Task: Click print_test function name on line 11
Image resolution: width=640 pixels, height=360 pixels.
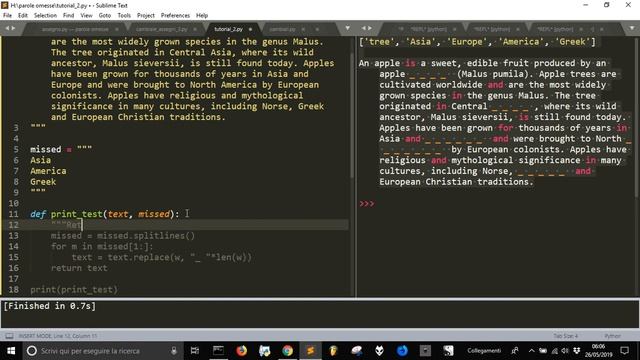Action: tap(77, 214)
